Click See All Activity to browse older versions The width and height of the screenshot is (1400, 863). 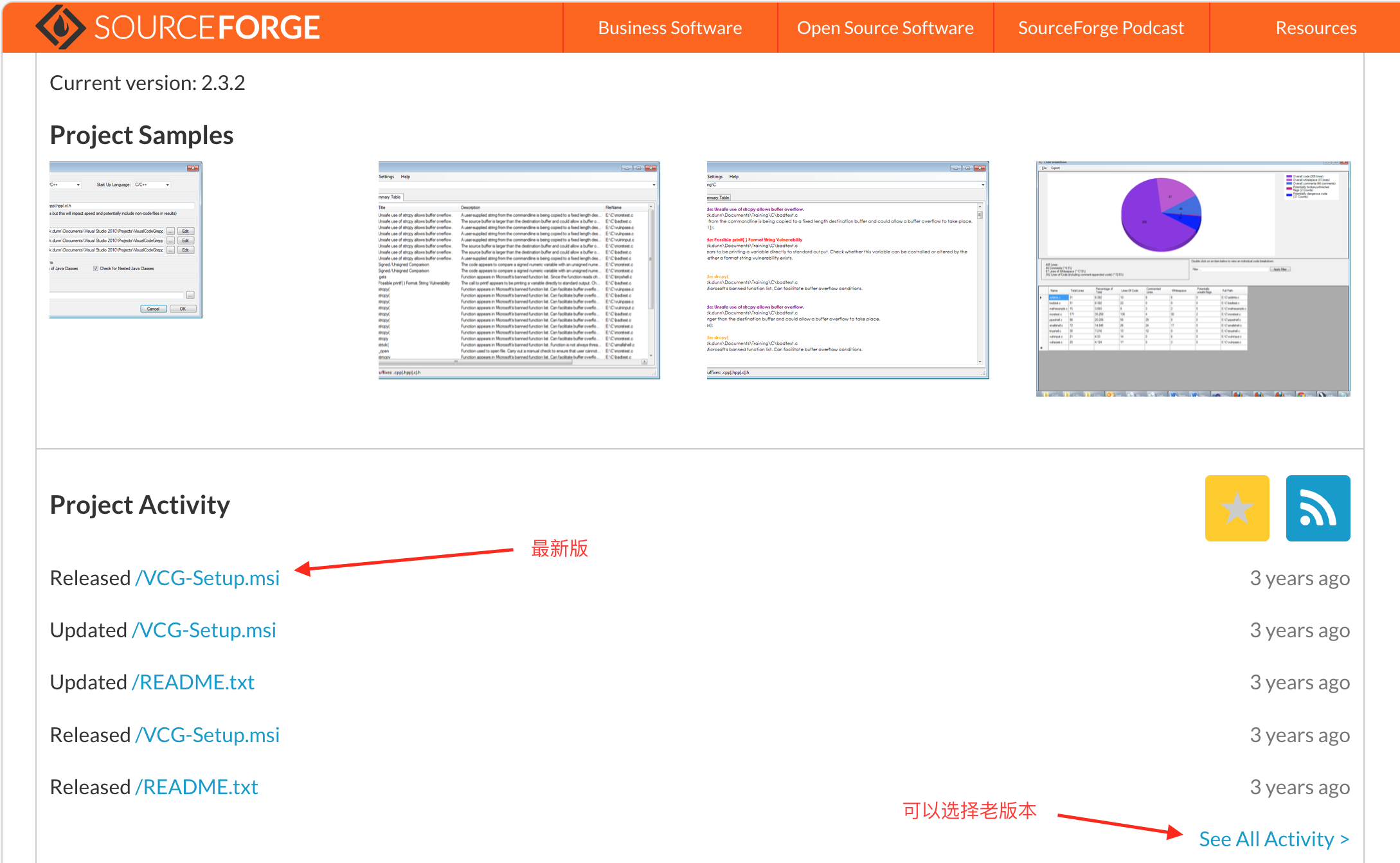click(1273, 839)
